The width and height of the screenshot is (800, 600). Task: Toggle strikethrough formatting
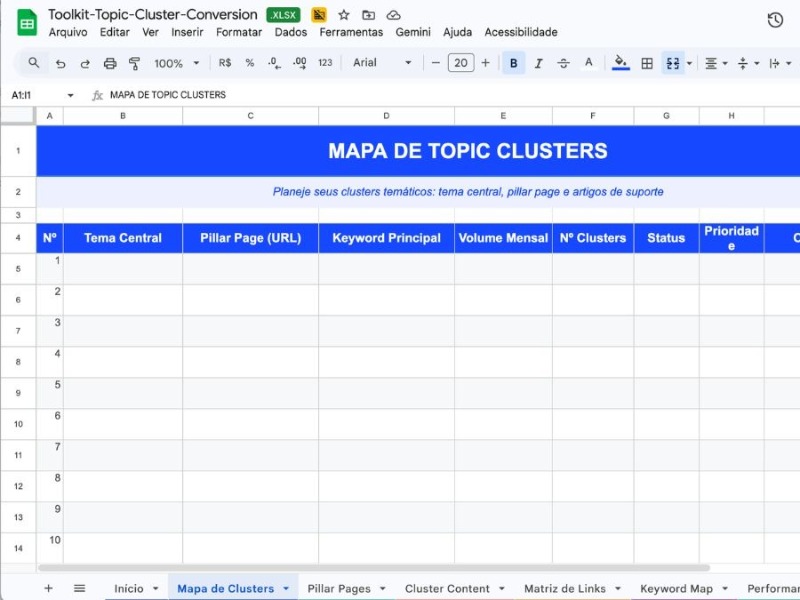click(x=563, y=63)
